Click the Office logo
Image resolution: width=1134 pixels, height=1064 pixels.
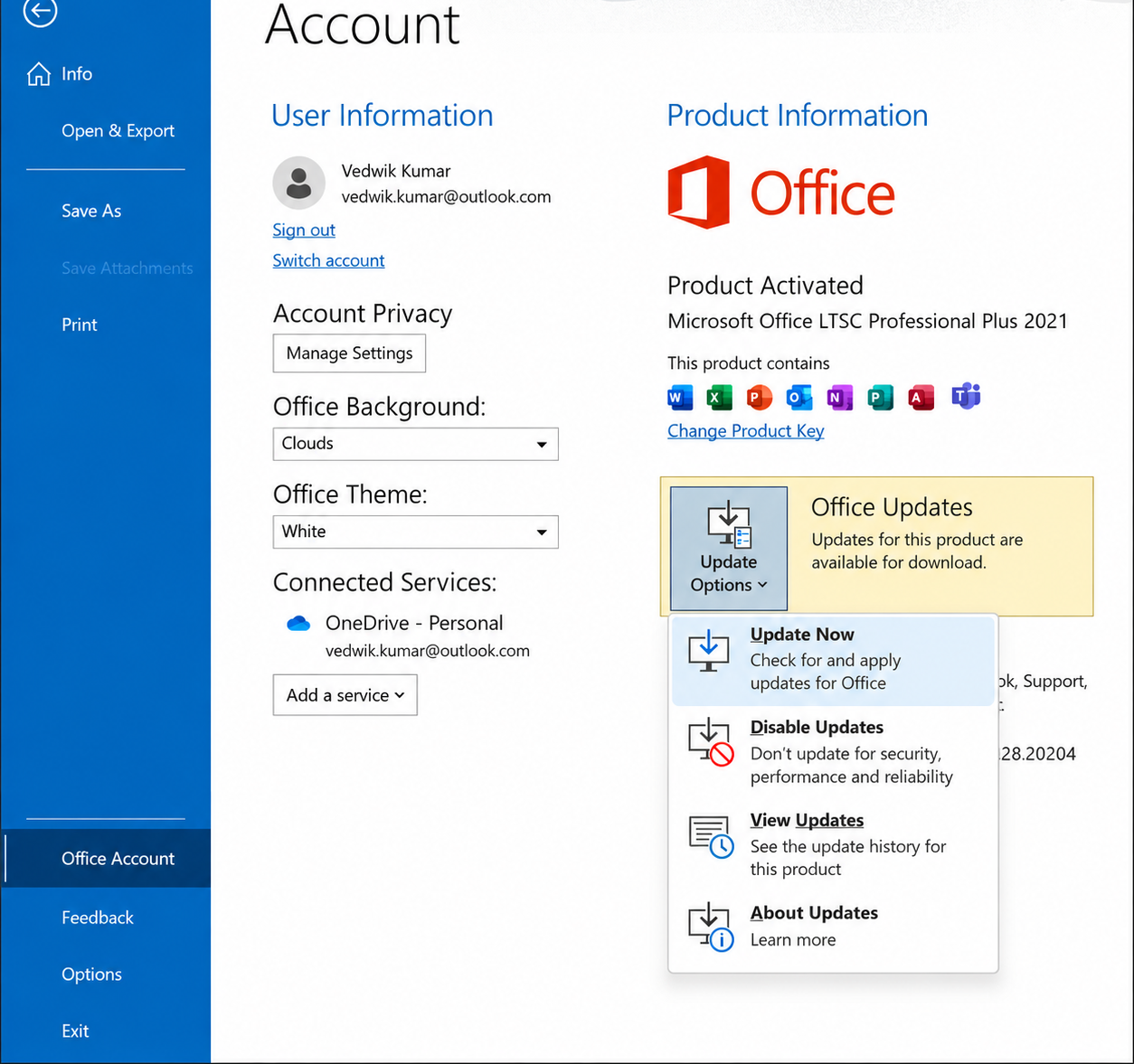781,193
